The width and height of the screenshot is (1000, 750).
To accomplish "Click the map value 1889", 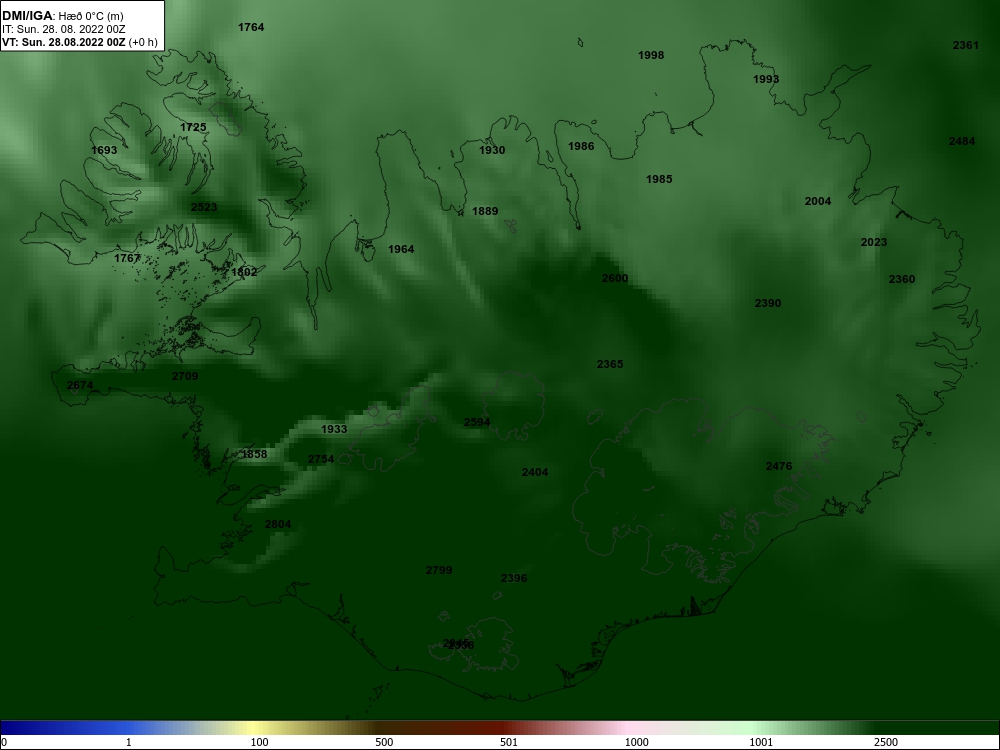I will coord(485,211).
